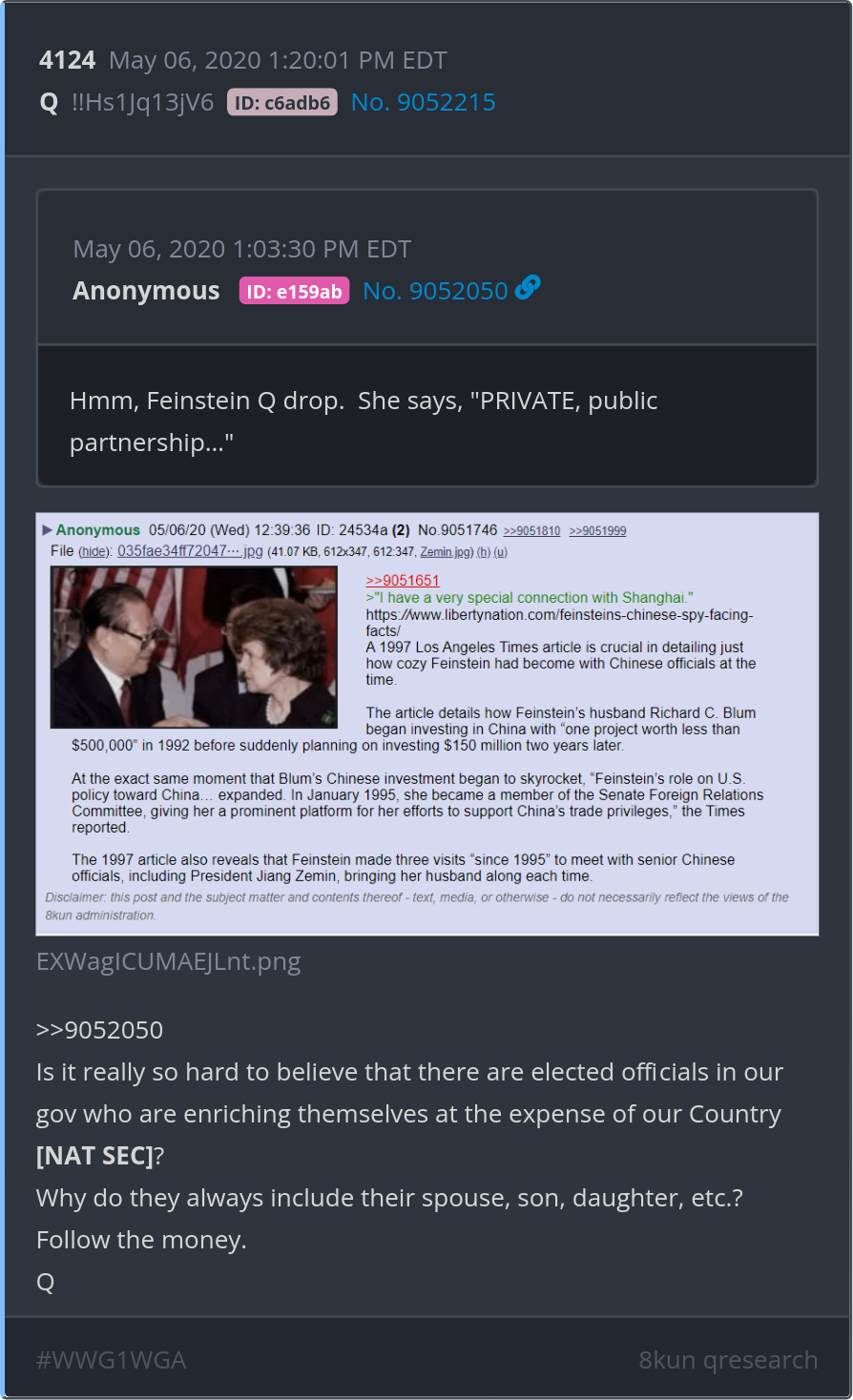Open post link No. 9052215
Viewport: 853px width, 1400px height.
coord(424,102)
